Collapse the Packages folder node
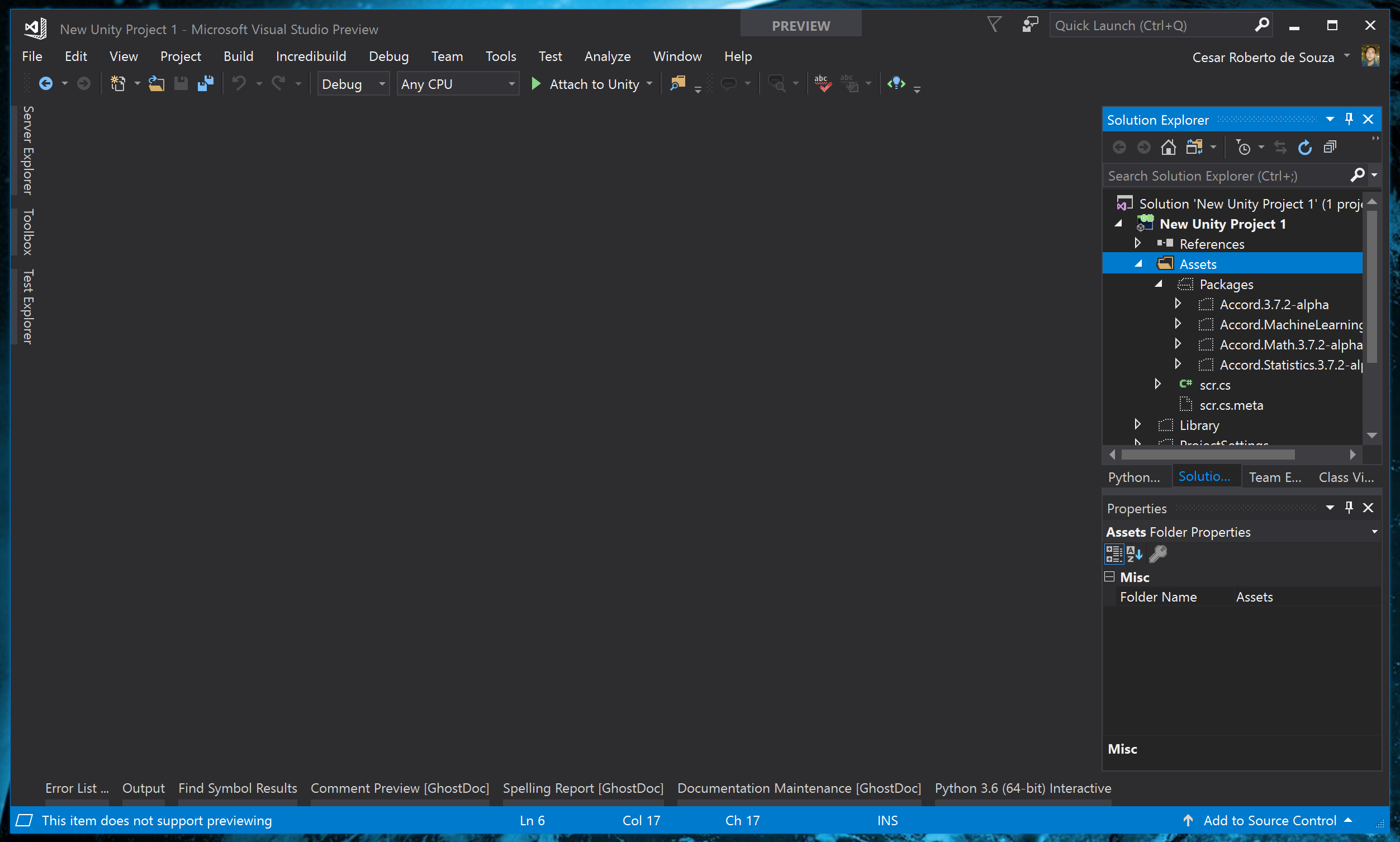Viewport: 1400px width, 842px height. point(1159,283)
